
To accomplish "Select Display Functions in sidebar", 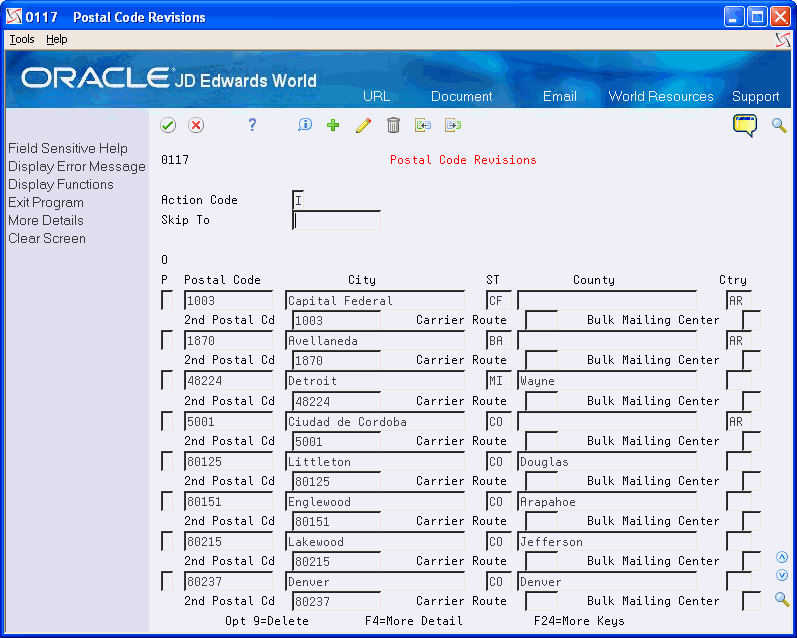I will click(x=60, y=184).
